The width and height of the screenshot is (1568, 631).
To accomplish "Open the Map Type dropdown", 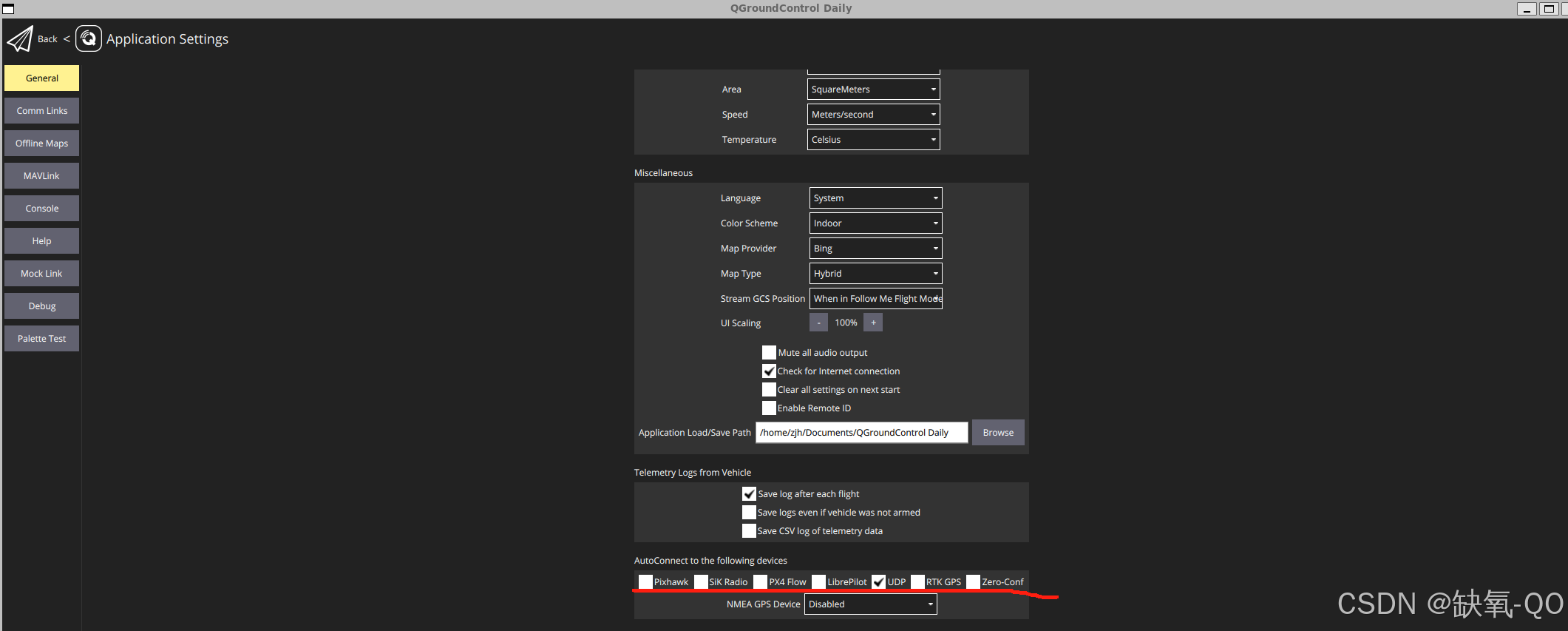I will coord(875,274).
